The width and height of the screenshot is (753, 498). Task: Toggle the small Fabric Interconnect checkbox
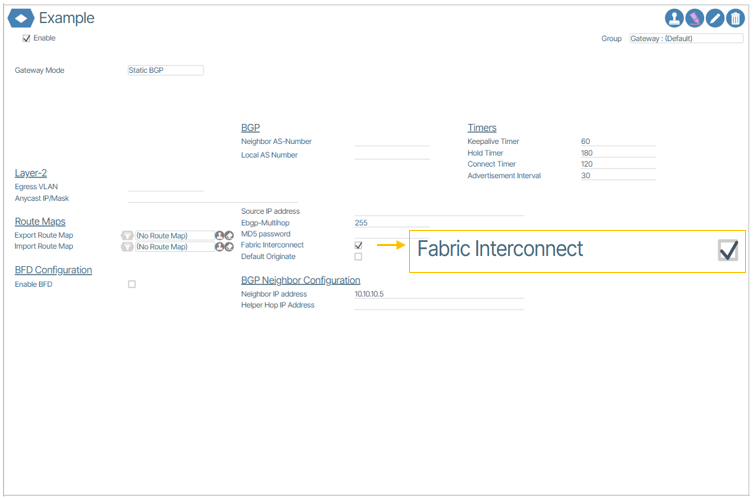359,245
